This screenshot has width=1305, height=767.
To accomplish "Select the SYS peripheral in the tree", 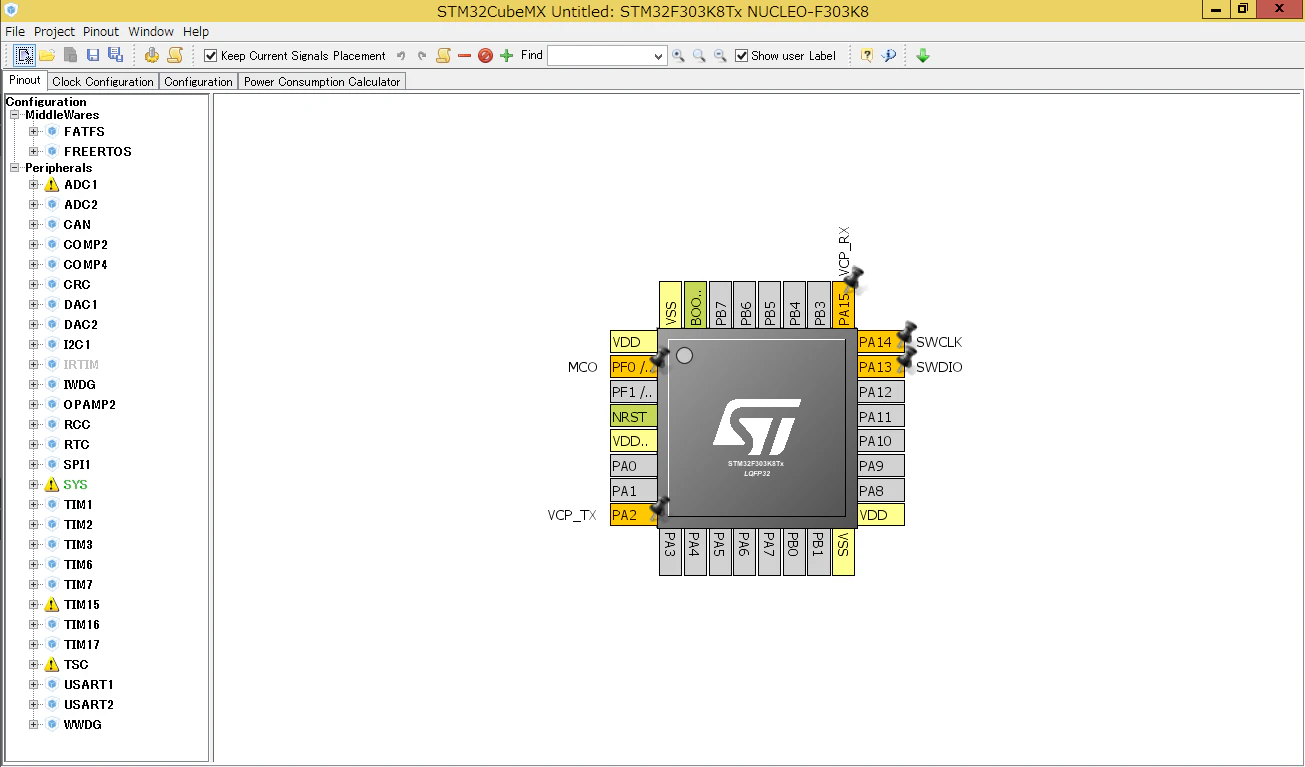I will pyautogui.click(x=76, y=485).
